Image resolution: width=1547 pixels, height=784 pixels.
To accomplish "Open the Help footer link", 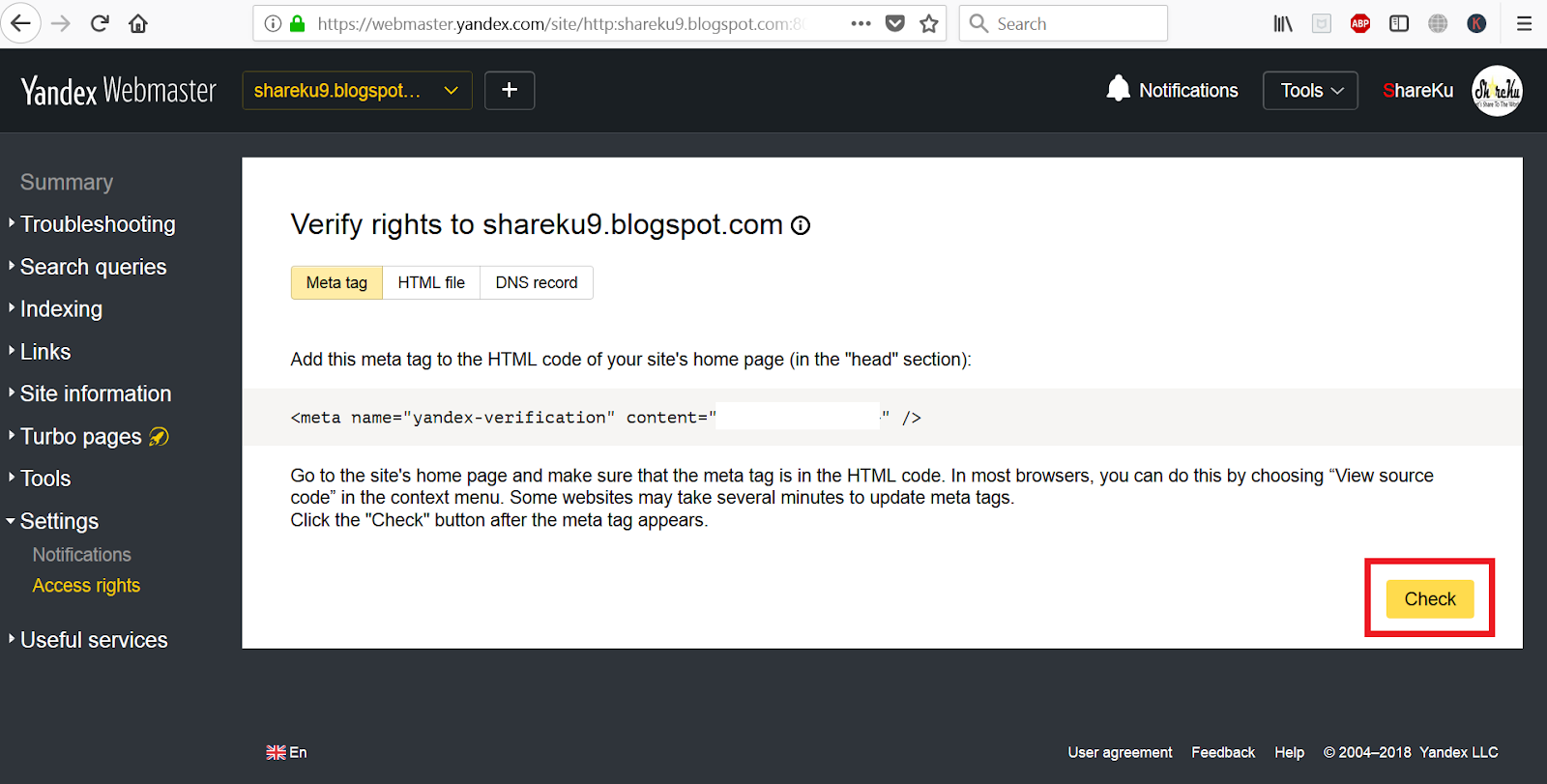I will (x=1289, y=752).
